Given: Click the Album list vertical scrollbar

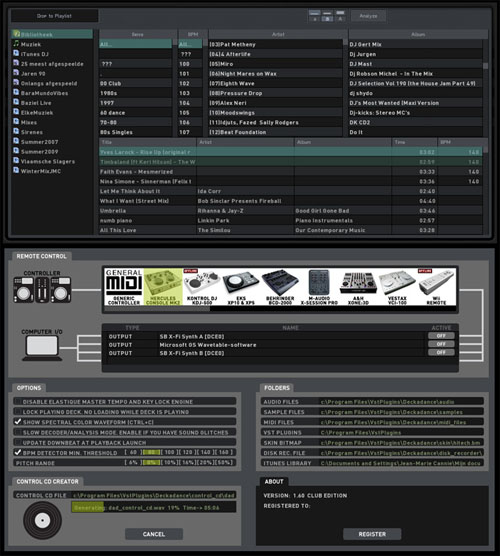Looking at the screenshot, I should click(485, 66).
